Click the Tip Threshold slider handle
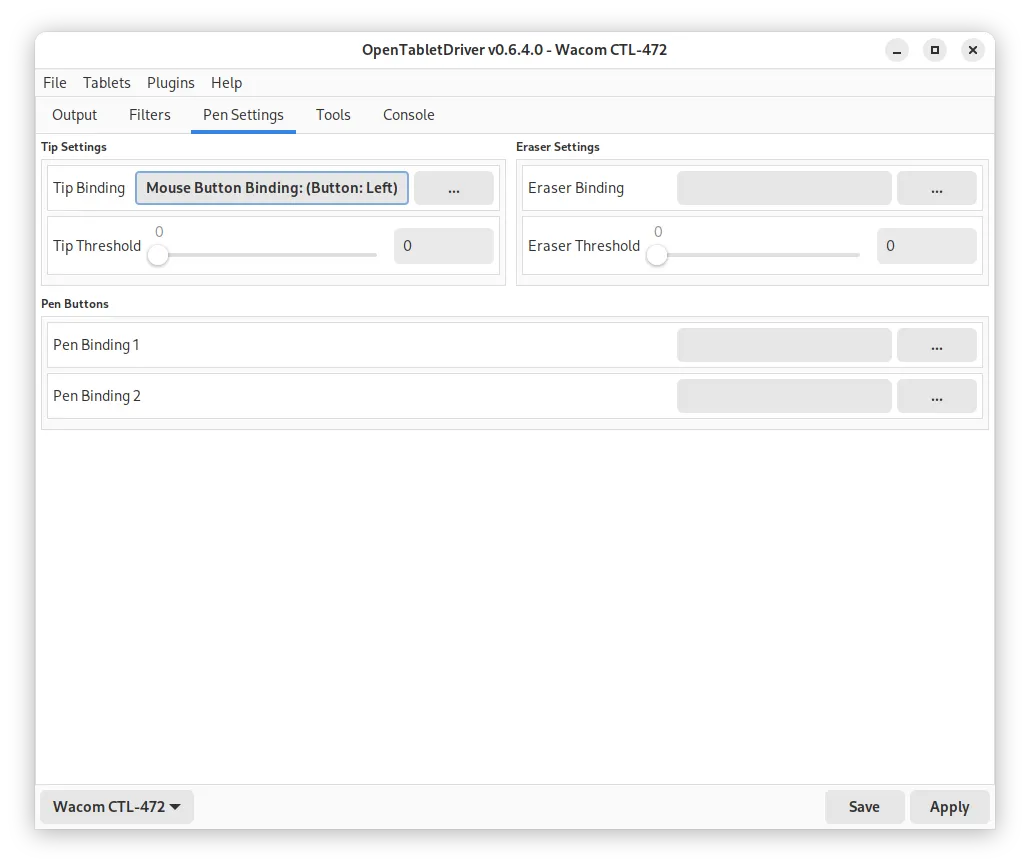The width and height of the screenshot is (1030, 867). pos(158,255)
